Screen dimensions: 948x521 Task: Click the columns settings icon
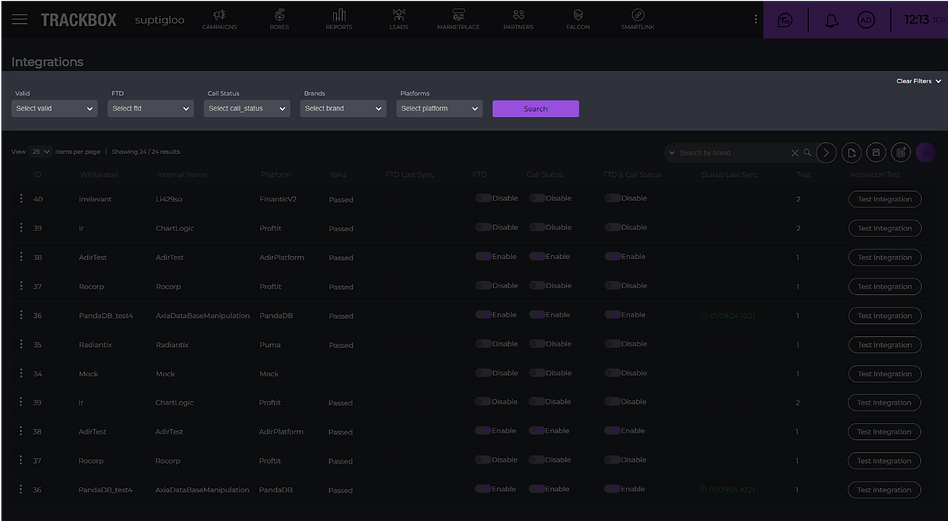[x=901, y=153]
